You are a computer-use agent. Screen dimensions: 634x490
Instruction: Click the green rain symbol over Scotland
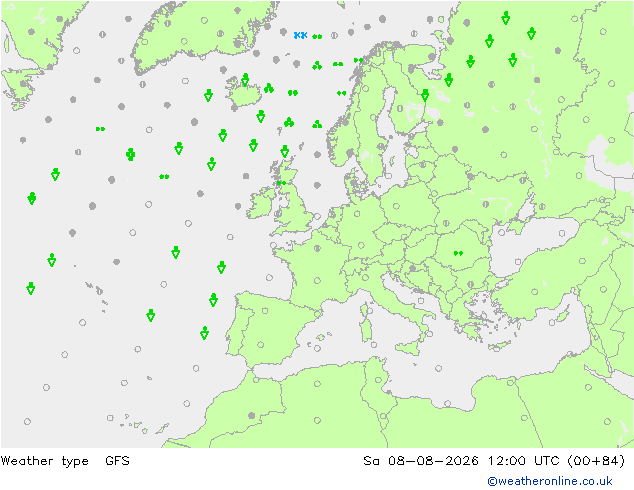[x=281, y=183]
